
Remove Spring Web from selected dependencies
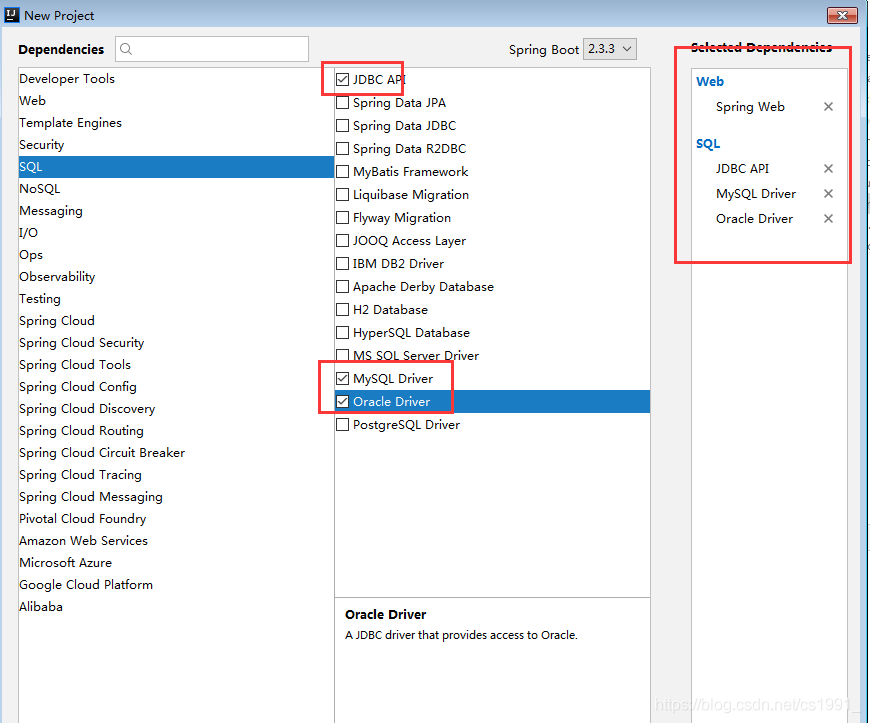[828, 107]
